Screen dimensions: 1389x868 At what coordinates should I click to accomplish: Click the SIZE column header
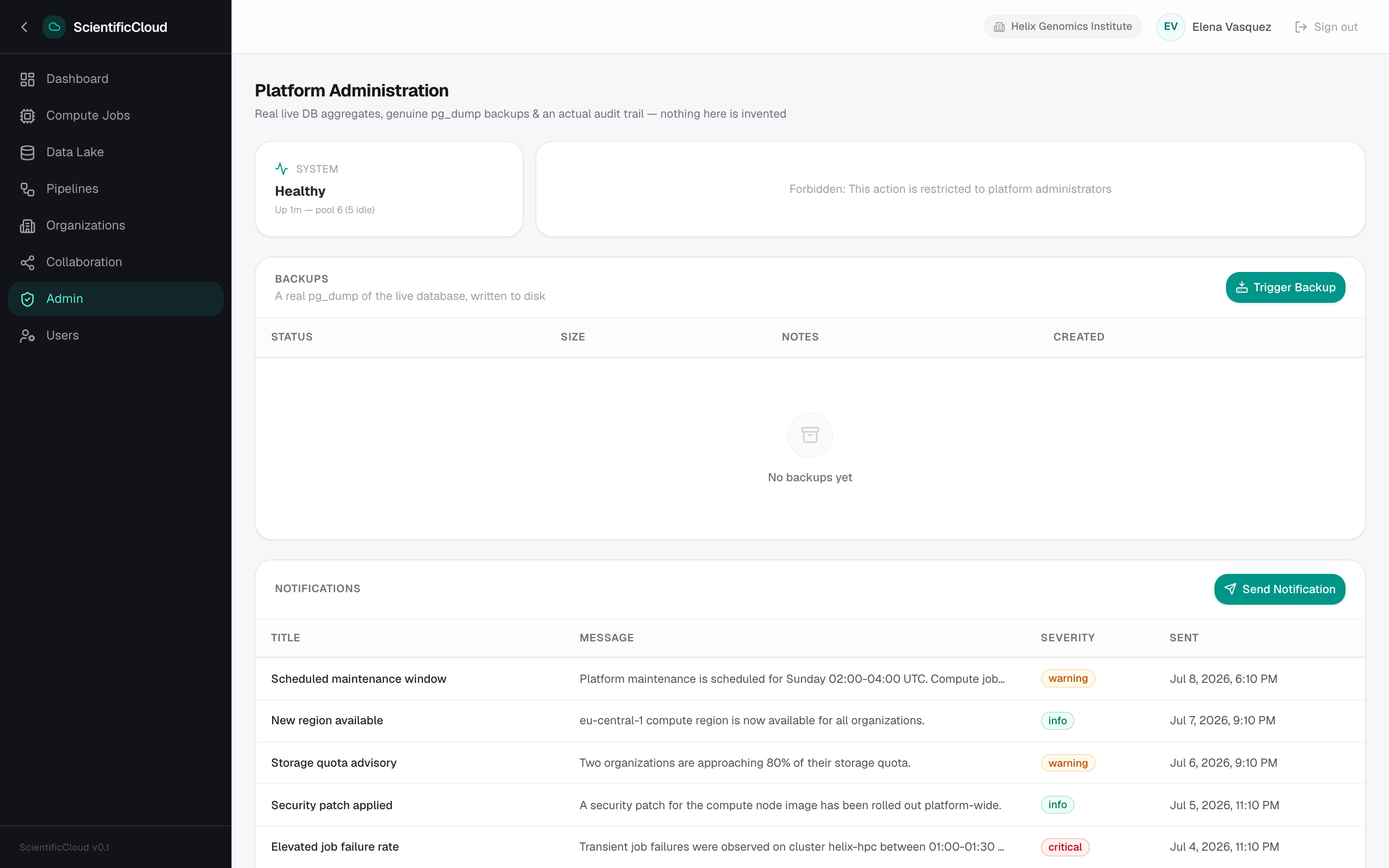coord(573,337)
